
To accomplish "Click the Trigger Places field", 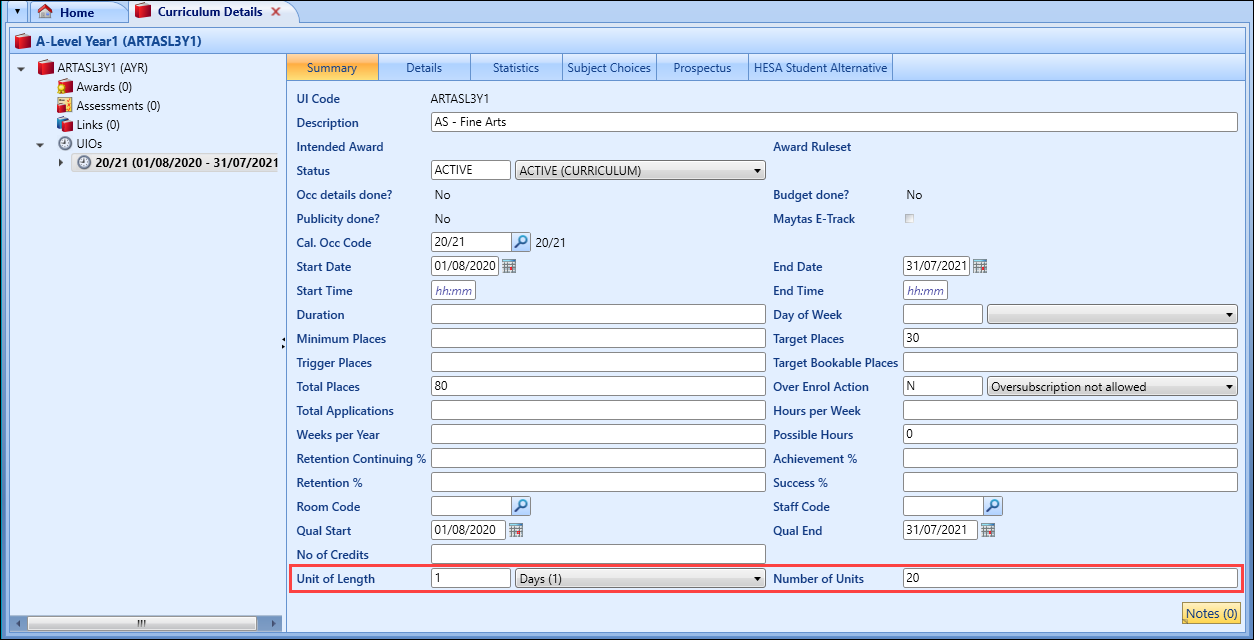I will click(x=598, y=362).
